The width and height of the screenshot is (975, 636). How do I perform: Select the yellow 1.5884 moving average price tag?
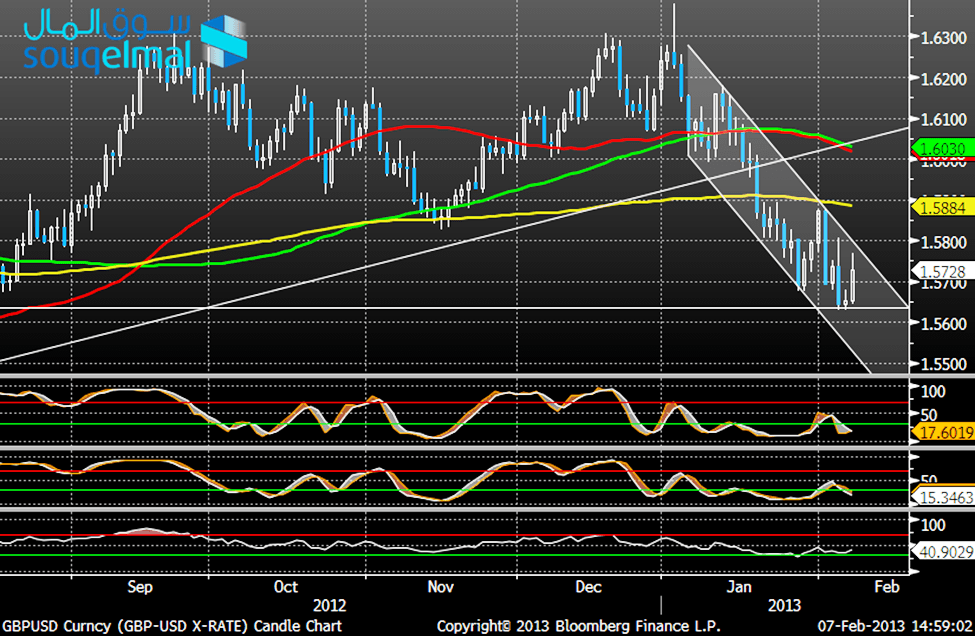coord(942,208)
